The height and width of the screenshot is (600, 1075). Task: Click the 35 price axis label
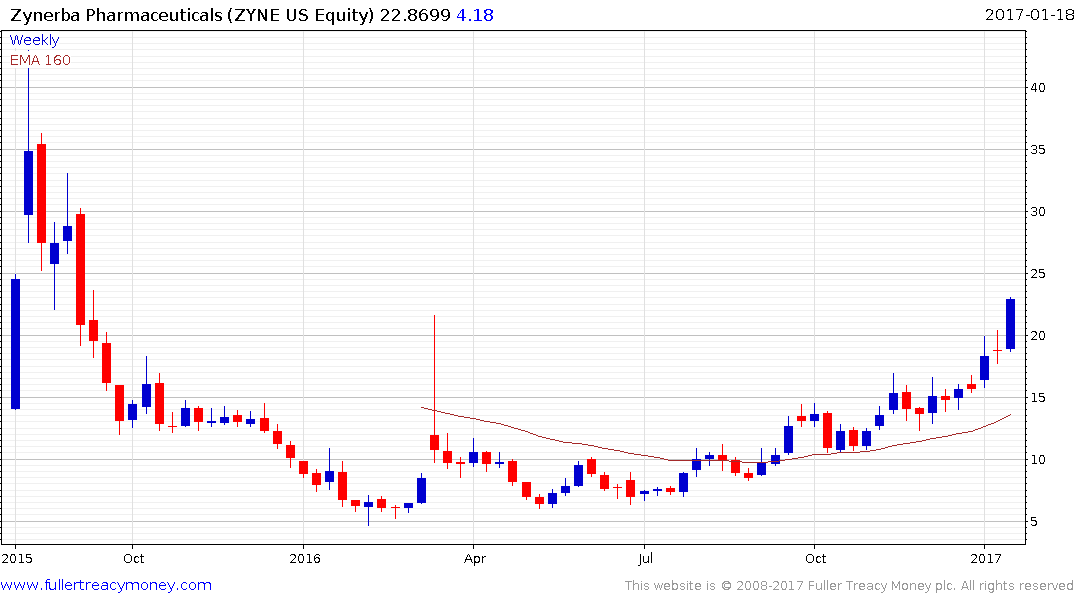1037,149
